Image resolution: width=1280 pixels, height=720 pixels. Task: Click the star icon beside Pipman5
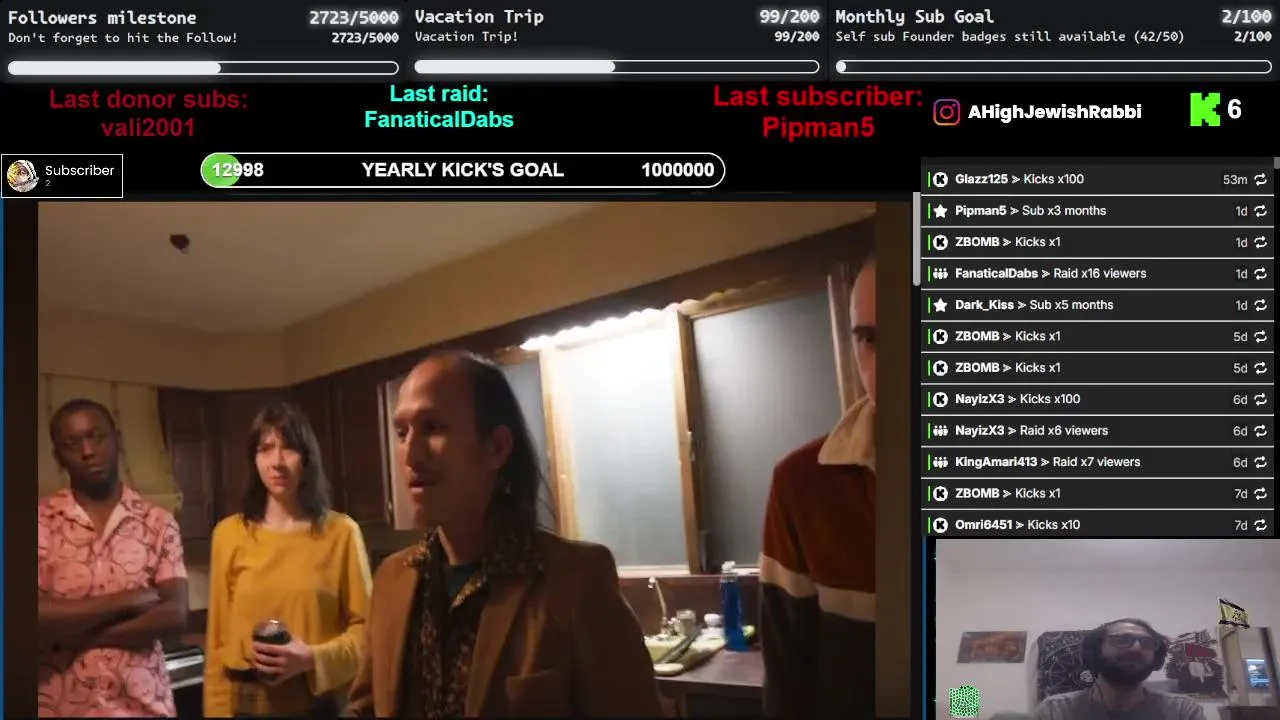940,211
